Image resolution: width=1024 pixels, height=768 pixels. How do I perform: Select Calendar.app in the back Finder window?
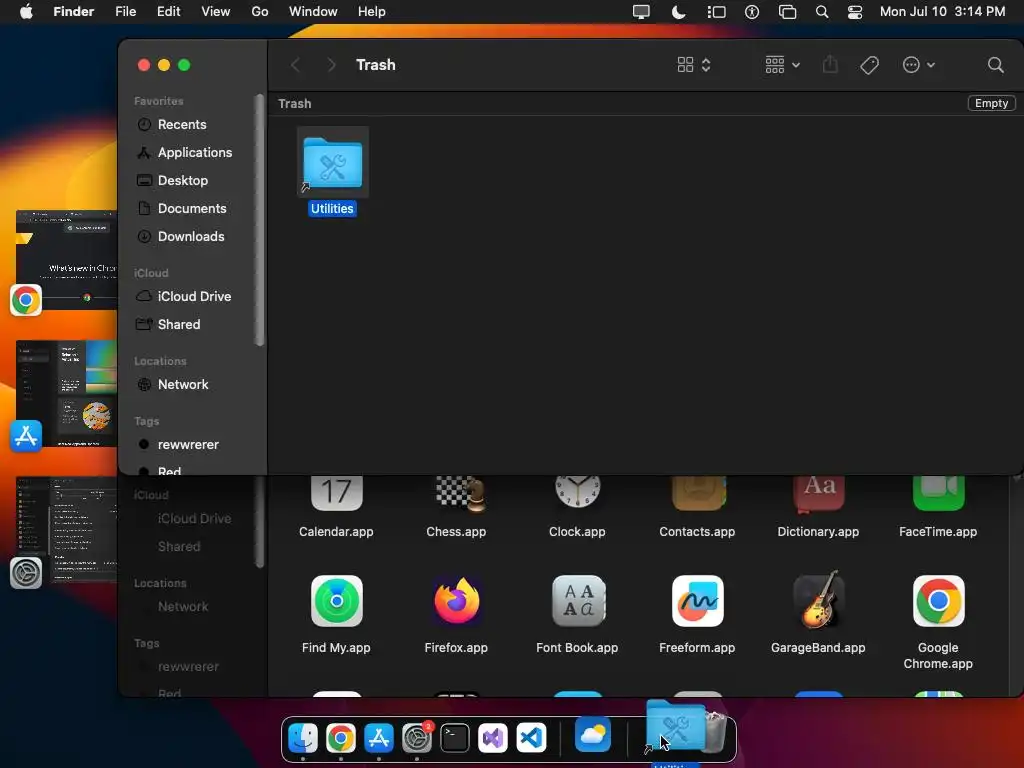[336, 509]
